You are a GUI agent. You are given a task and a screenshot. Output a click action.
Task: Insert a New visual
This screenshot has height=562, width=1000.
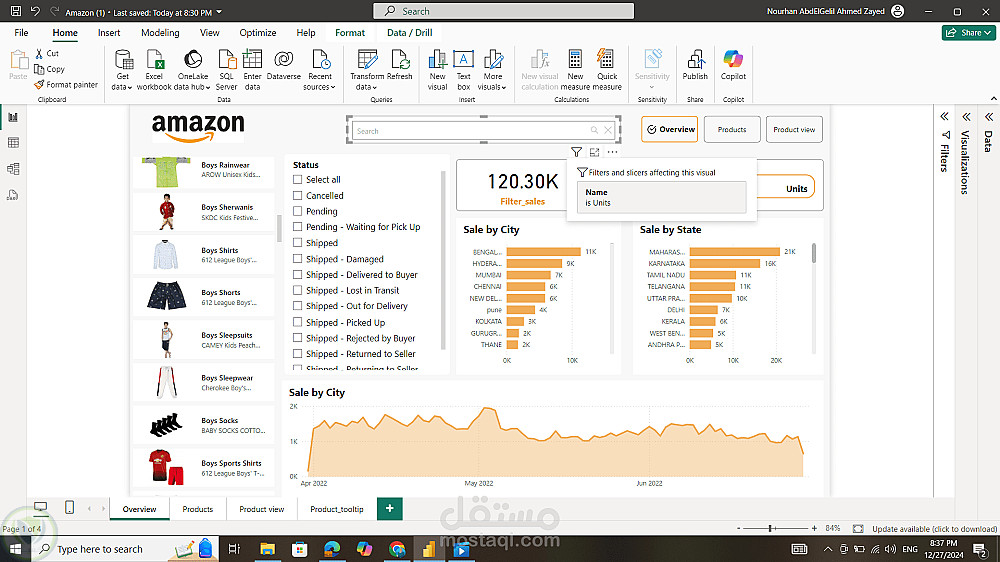[438, 70]
